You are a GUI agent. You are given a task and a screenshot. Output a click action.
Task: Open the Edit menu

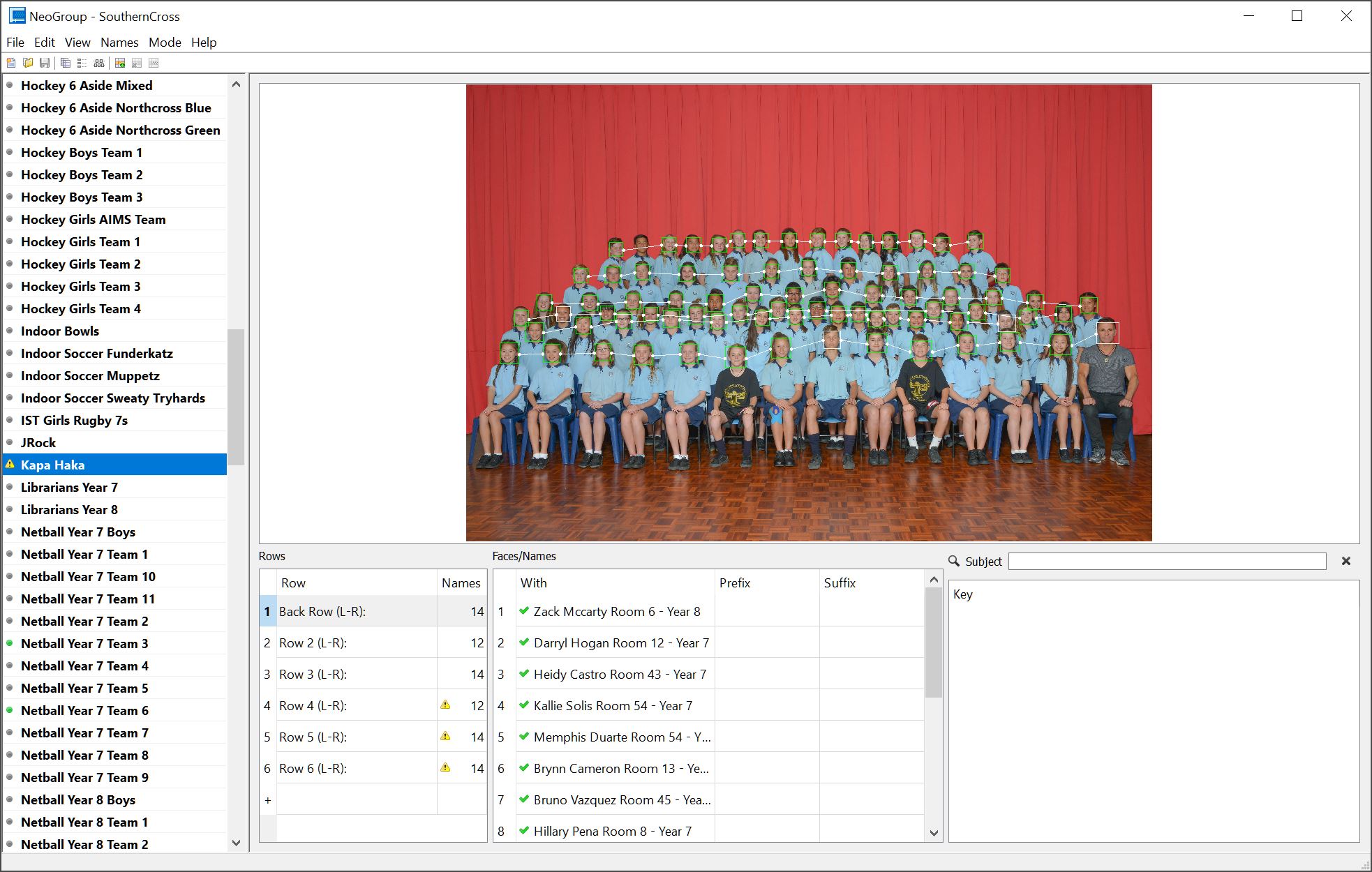pos(45,43)
